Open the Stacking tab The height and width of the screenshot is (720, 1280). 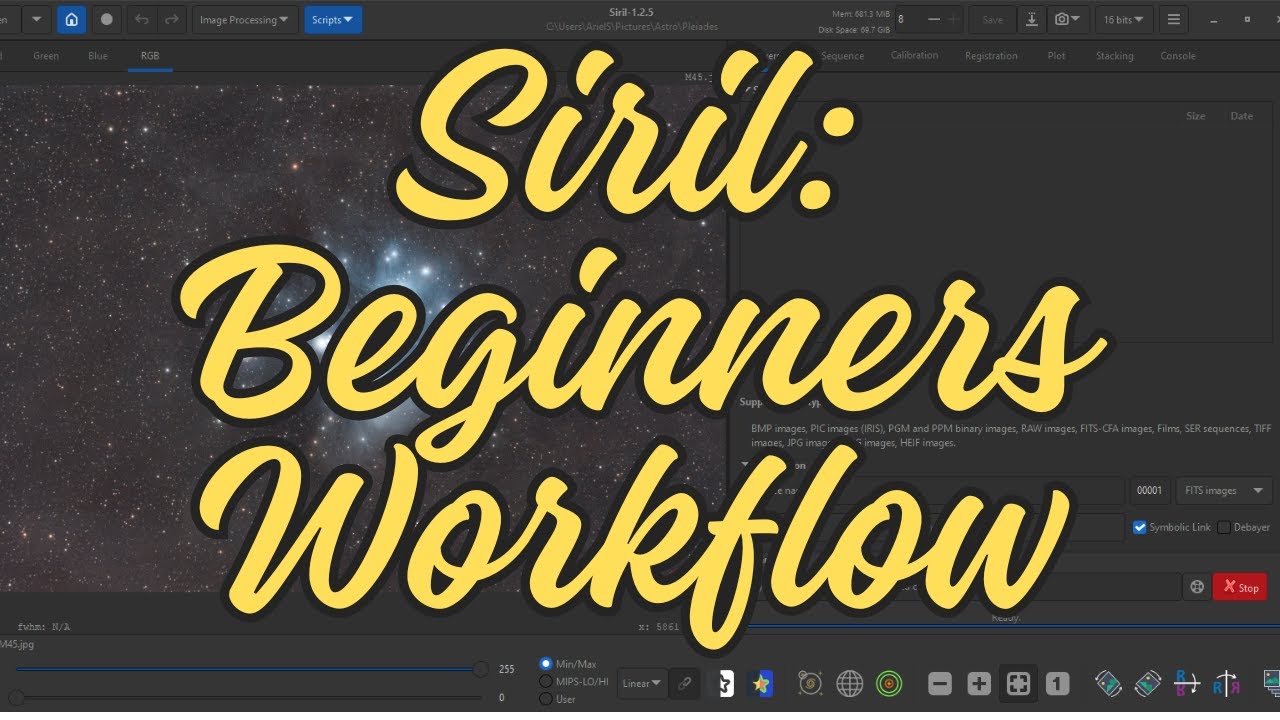click(1114, 56)
